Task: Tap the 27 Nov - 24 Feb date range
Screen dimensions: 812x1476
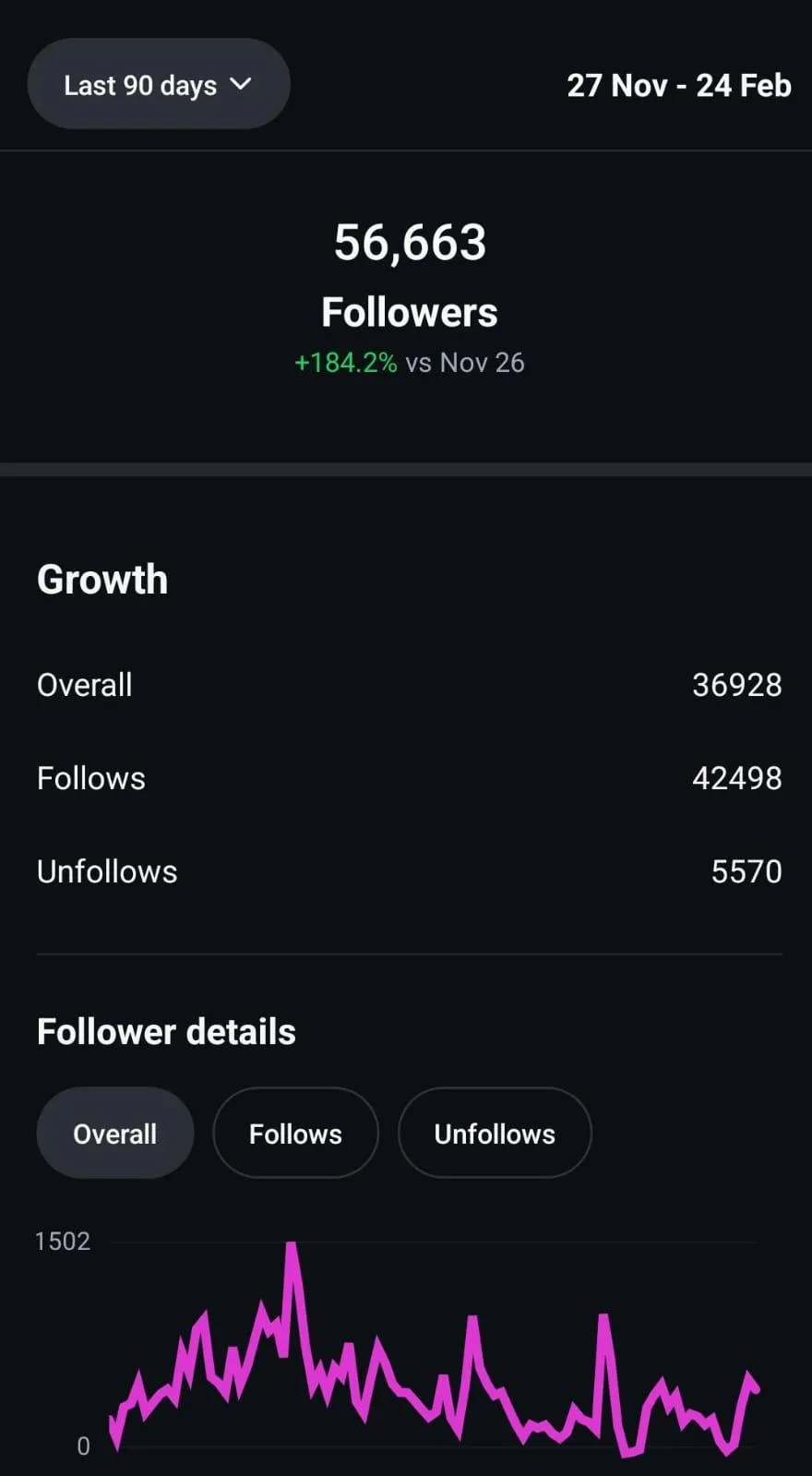Action: coord(679,85)
